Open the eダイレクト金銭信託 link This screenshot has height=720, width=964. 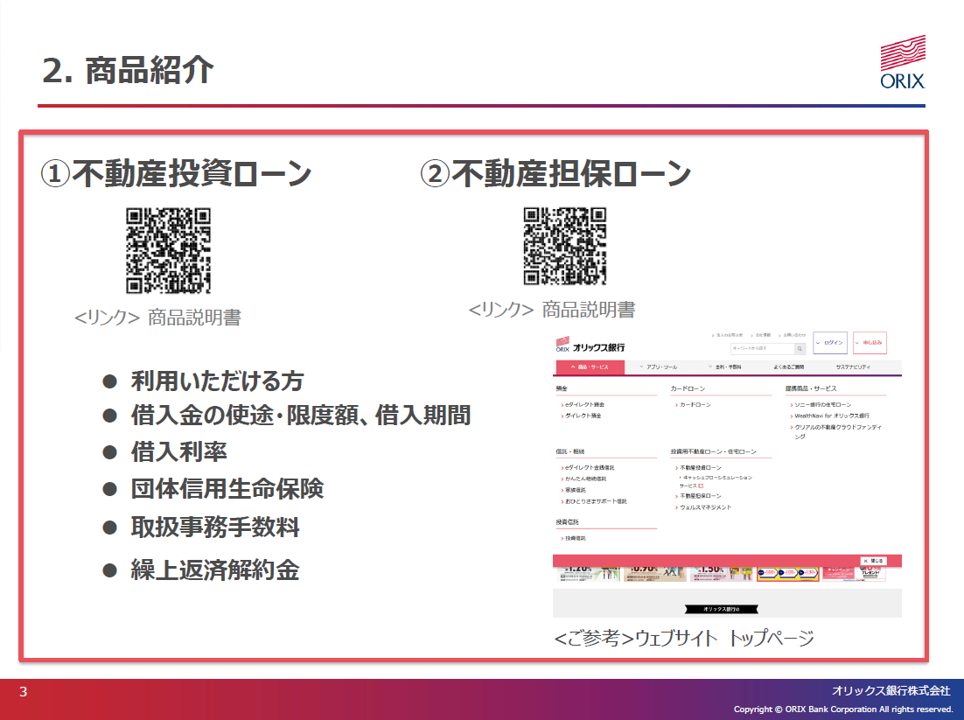click(x=588, y=468)
